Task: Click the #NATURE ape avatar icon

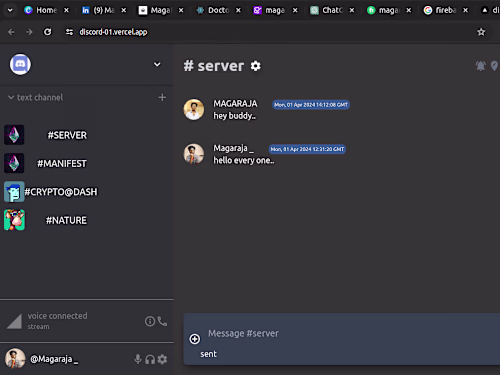Action: click(14, 220)
